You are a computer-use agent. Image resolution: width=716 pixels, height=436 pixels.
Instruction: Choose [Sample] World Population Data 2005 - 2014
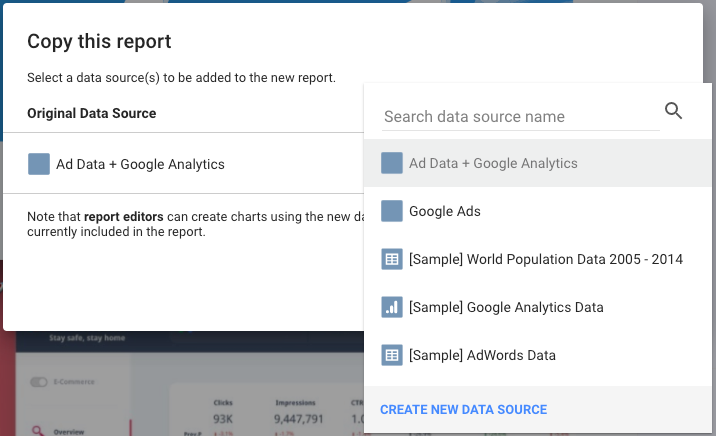coord(545,259)
